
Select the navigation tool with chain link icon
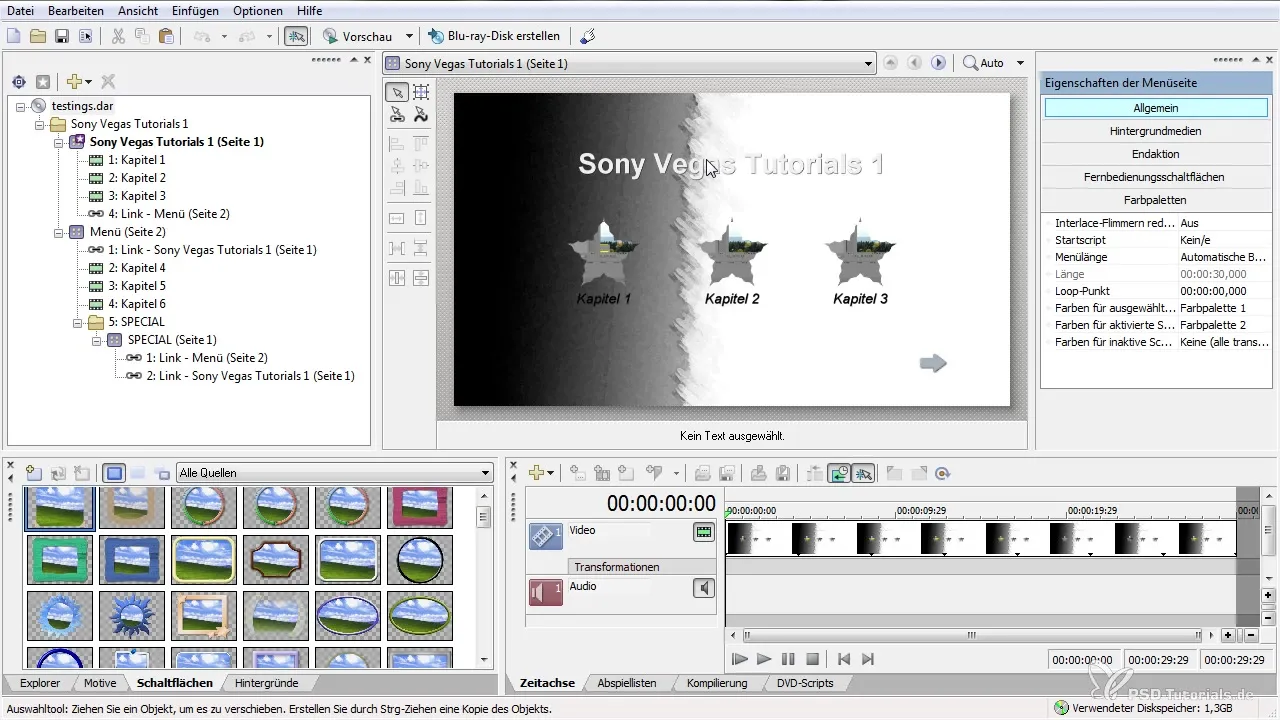pos(397,115)
